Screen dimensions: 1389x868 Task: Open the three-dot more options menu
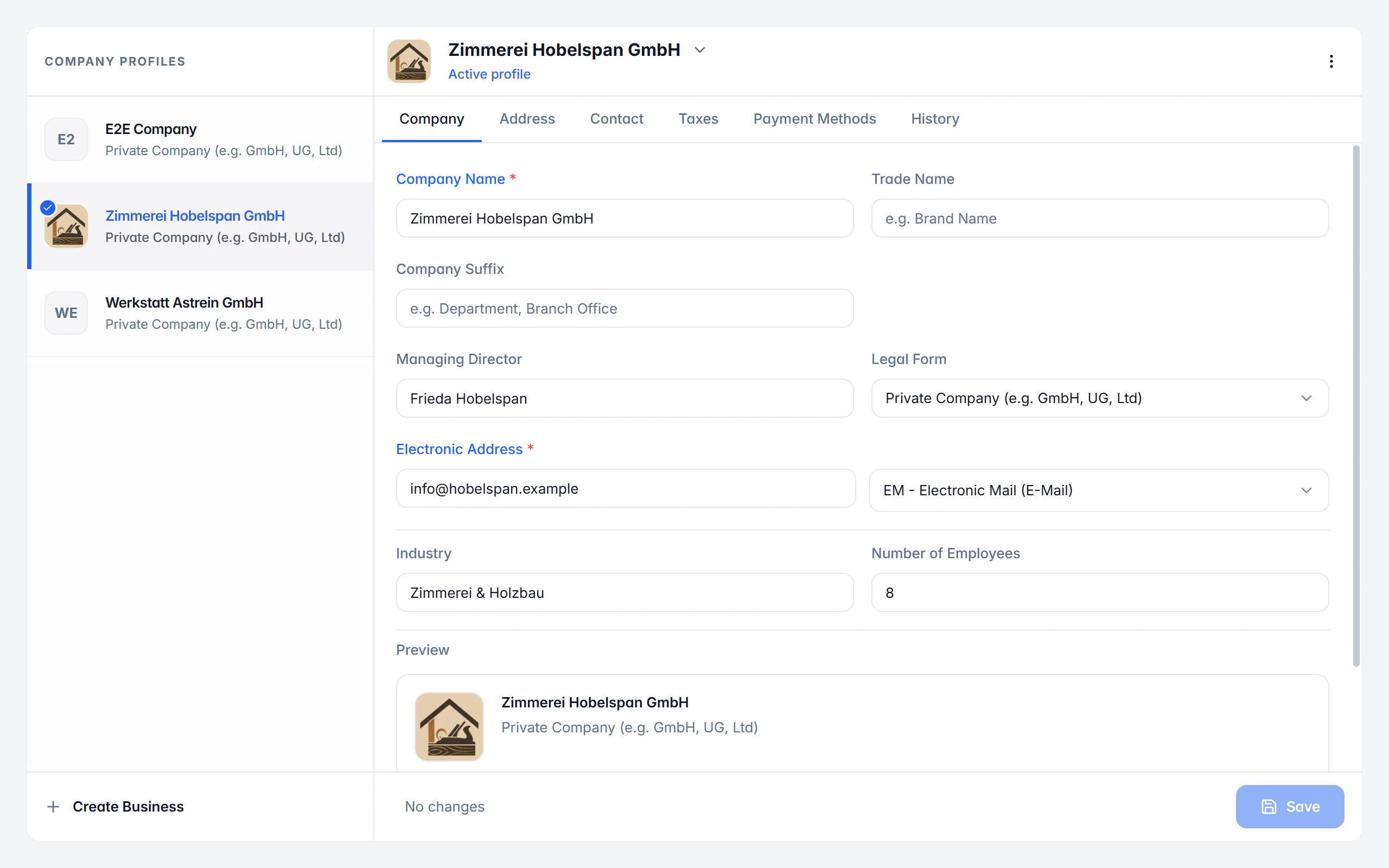[1331, 61]
